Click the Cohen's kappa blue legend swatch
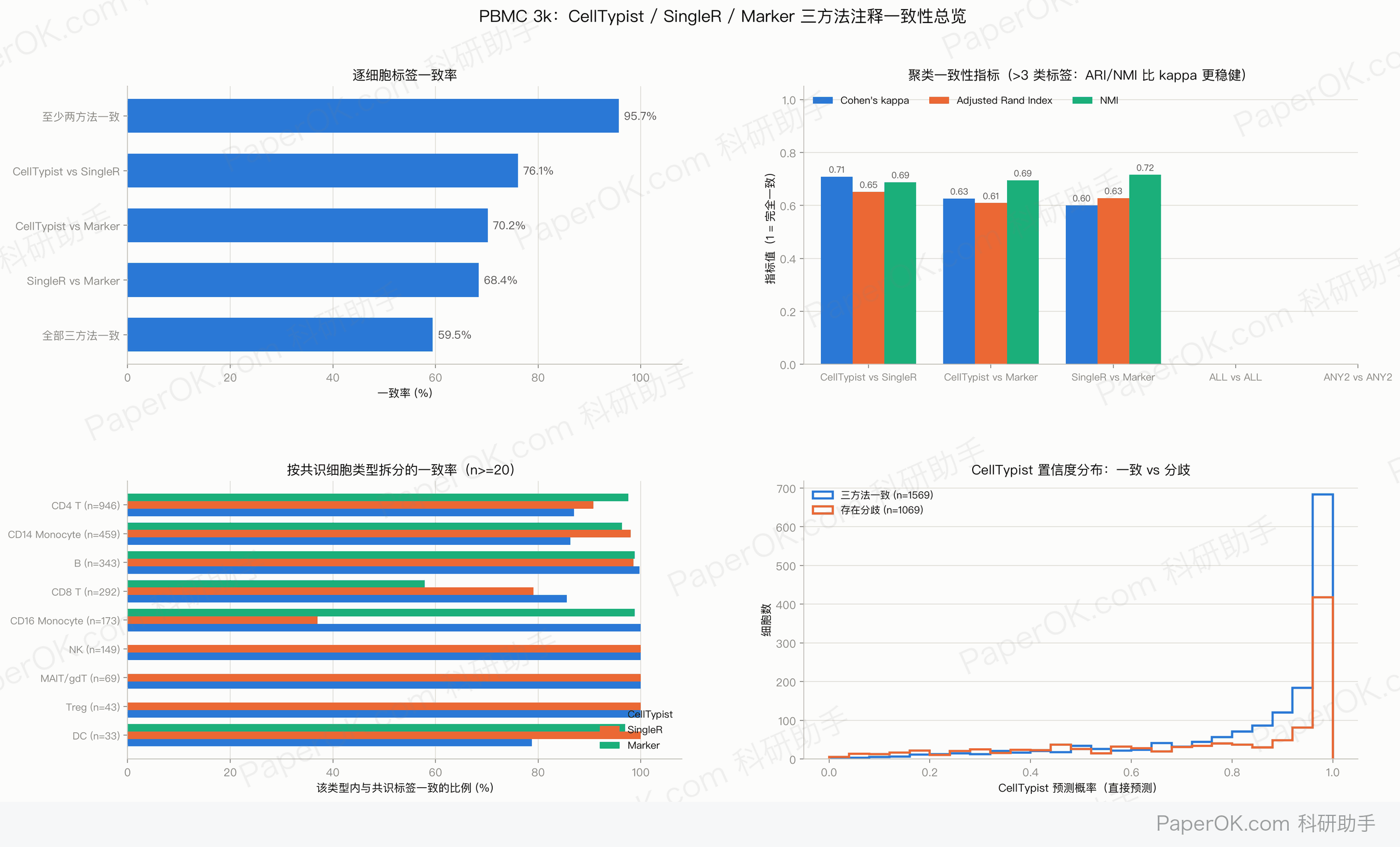The image size is (1400, 847). 822,101
